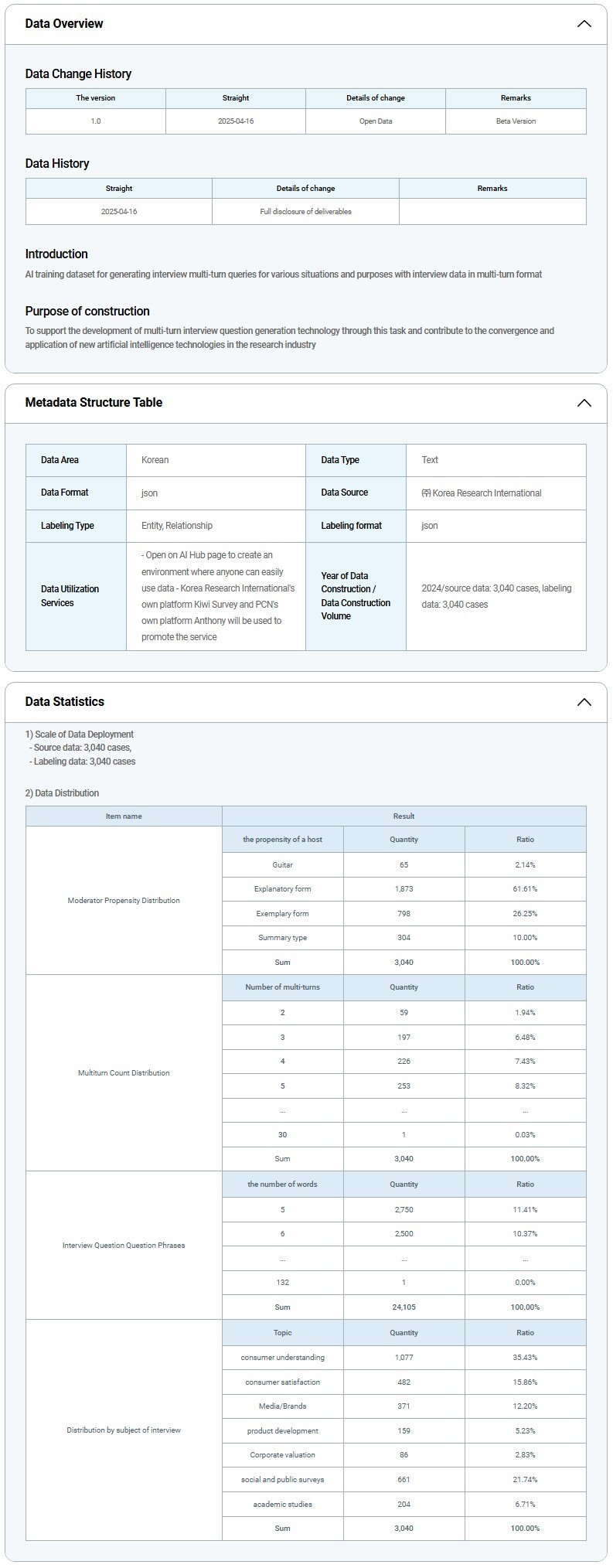The height and width of the screenshot is (1568, 613).
Task: Select the Entity, Relationship value cell
Action: pos(177,526)
